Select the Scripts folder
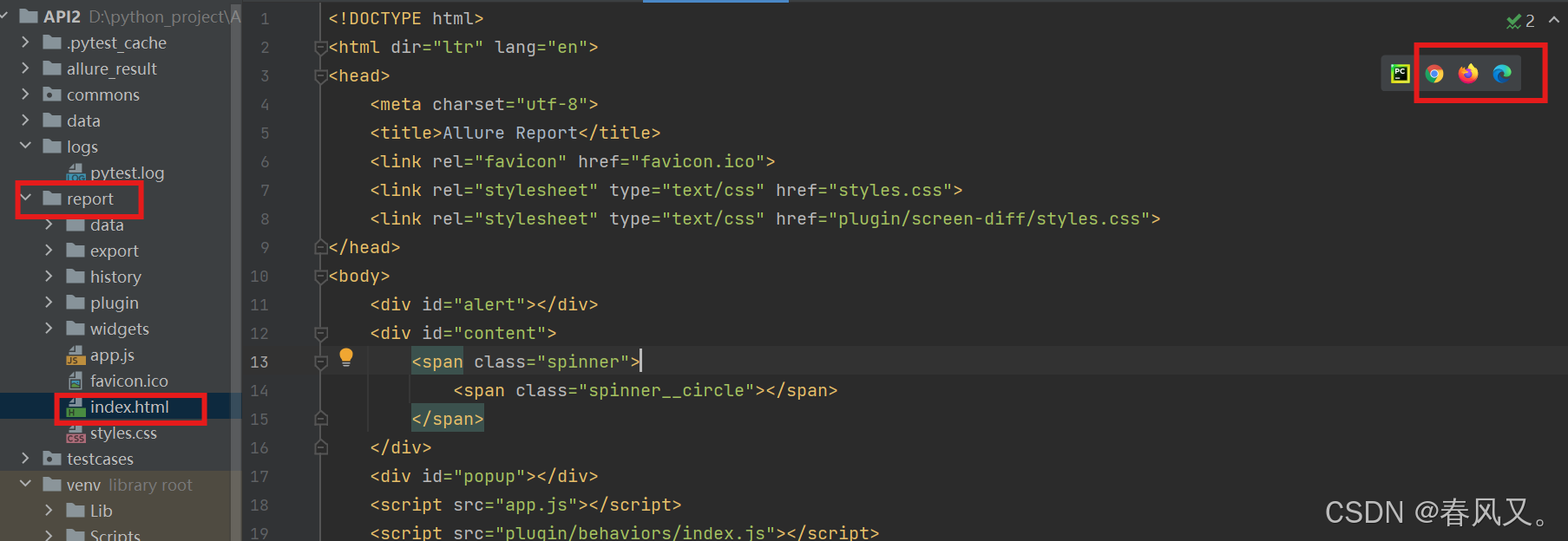 (115, 535)
